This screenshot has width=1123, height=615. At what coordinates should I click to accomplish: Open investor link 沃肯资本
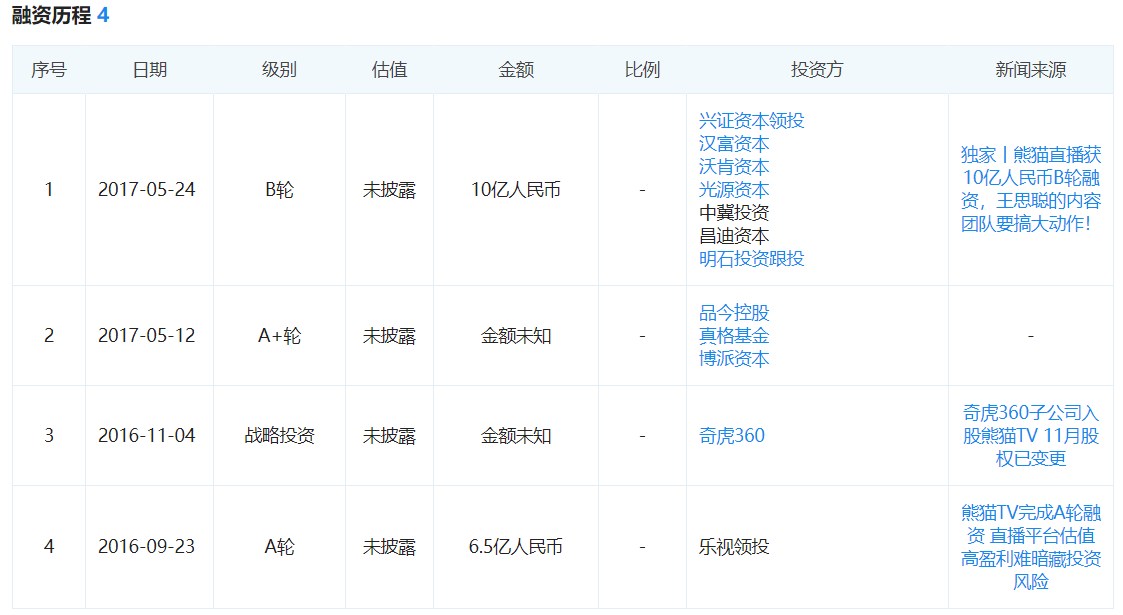click(x=734, y=166)
